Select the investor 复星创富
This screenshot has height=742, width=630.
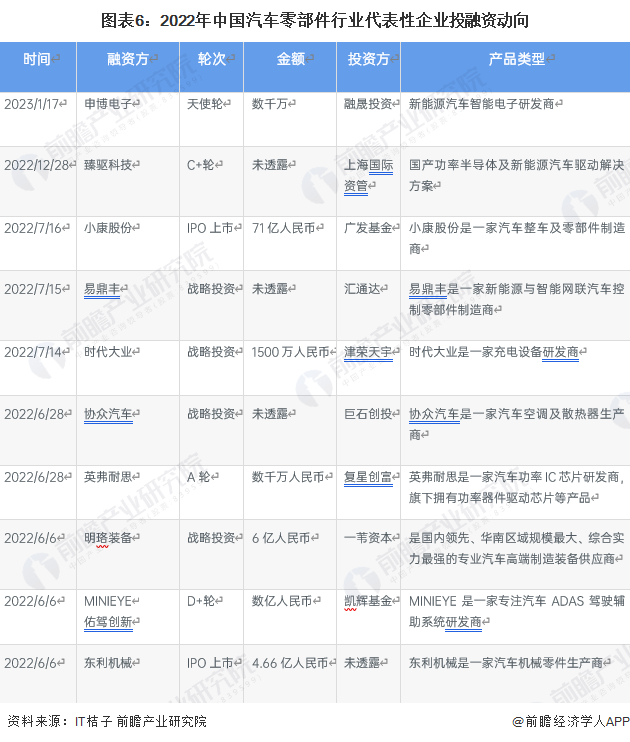[x=368, y=477]
